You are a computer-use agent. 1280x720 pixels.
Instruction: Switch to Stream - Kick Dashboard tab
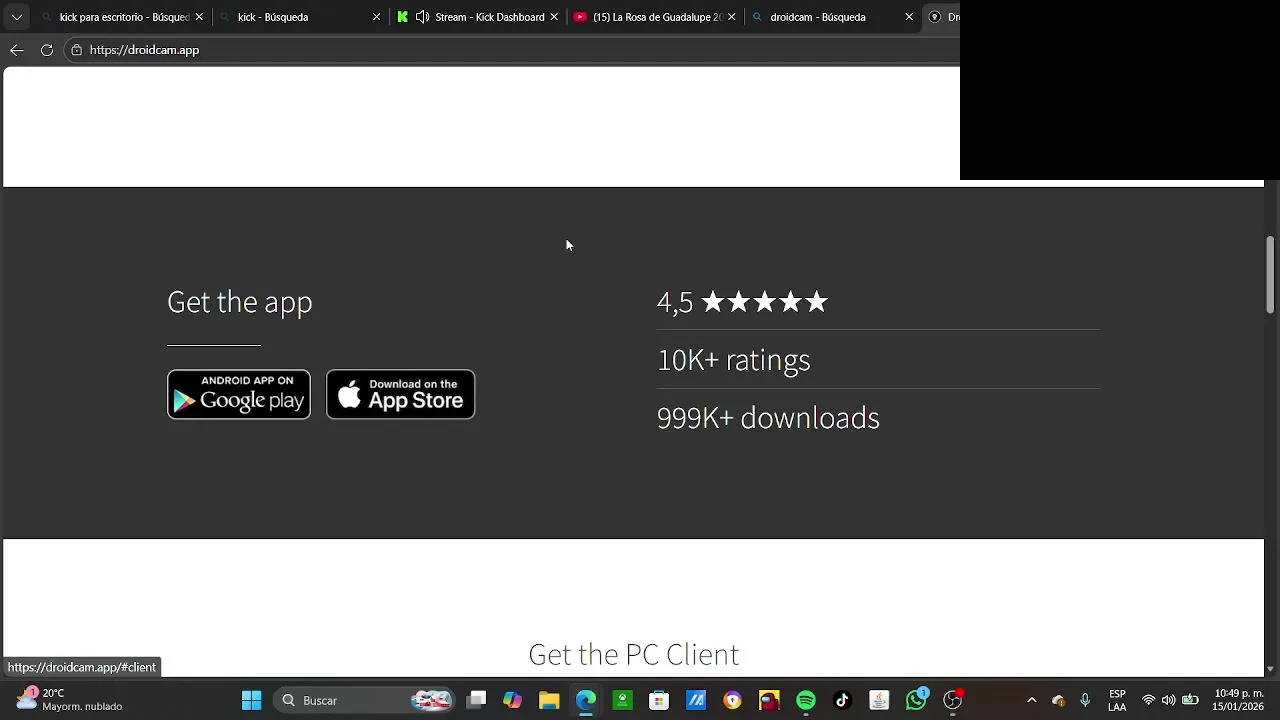click(x=477, y=17)
